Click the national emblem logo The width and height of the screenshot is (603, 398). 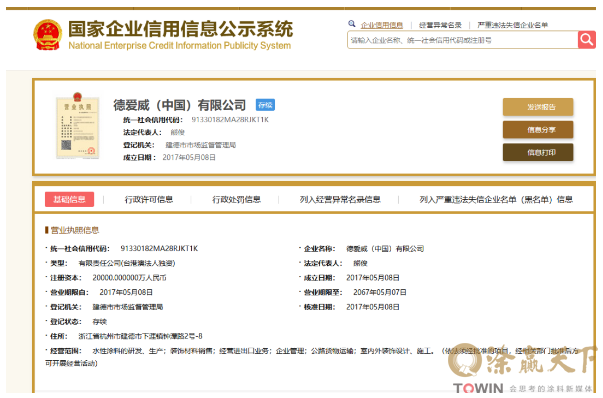click(48, 35)
